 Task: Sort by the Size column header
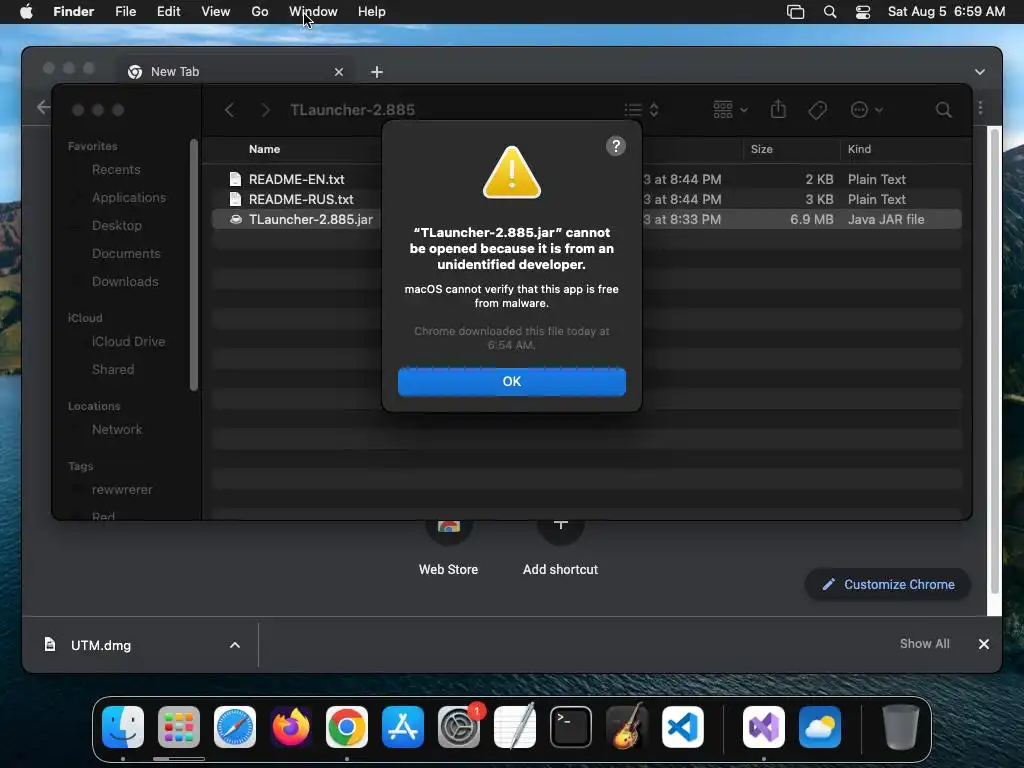[761, 149]
